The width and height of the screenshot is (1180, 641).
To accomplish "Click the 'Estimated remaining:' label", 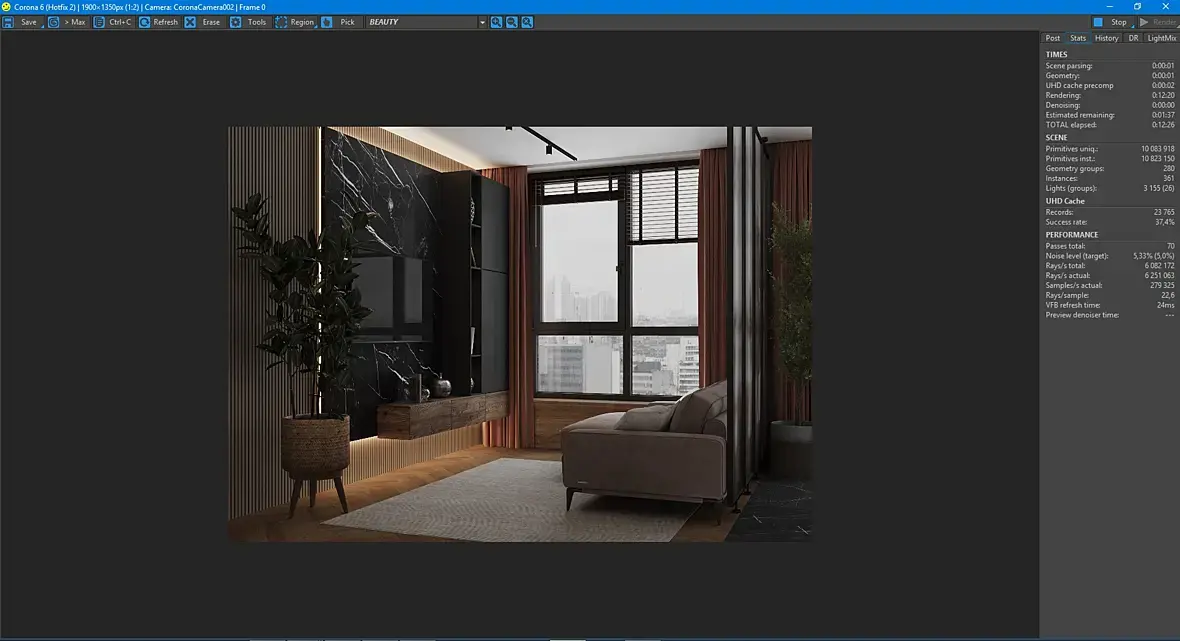I will tap(1080, 115).
